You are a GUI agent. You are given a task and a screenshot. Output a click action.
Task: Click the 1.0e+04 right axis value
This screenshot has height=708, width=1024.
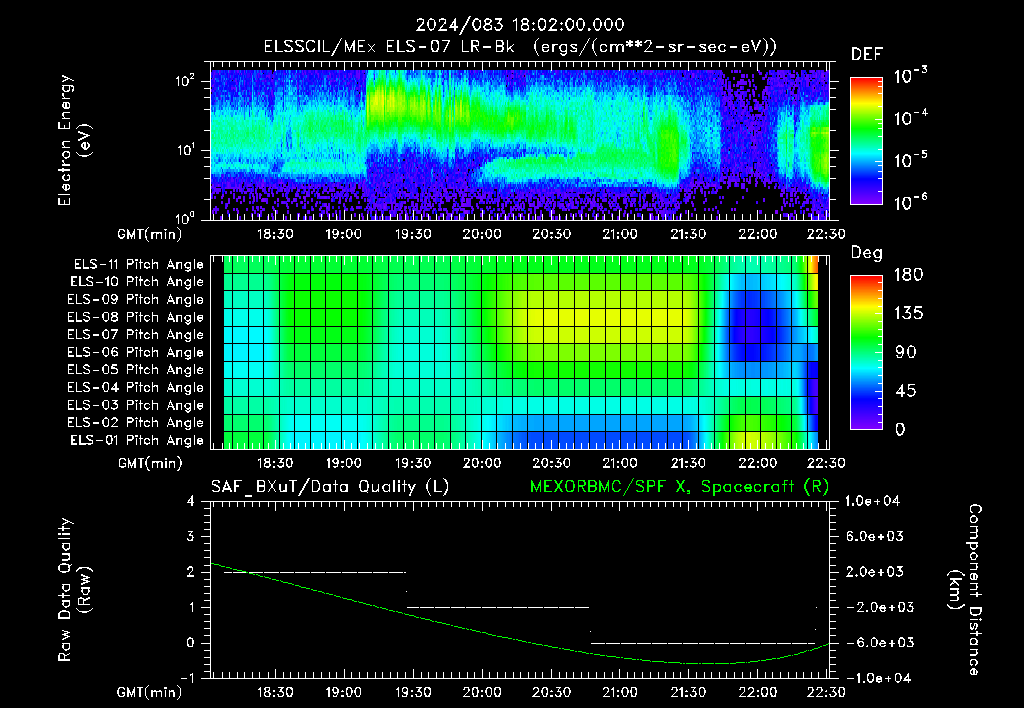click(873, 501)
